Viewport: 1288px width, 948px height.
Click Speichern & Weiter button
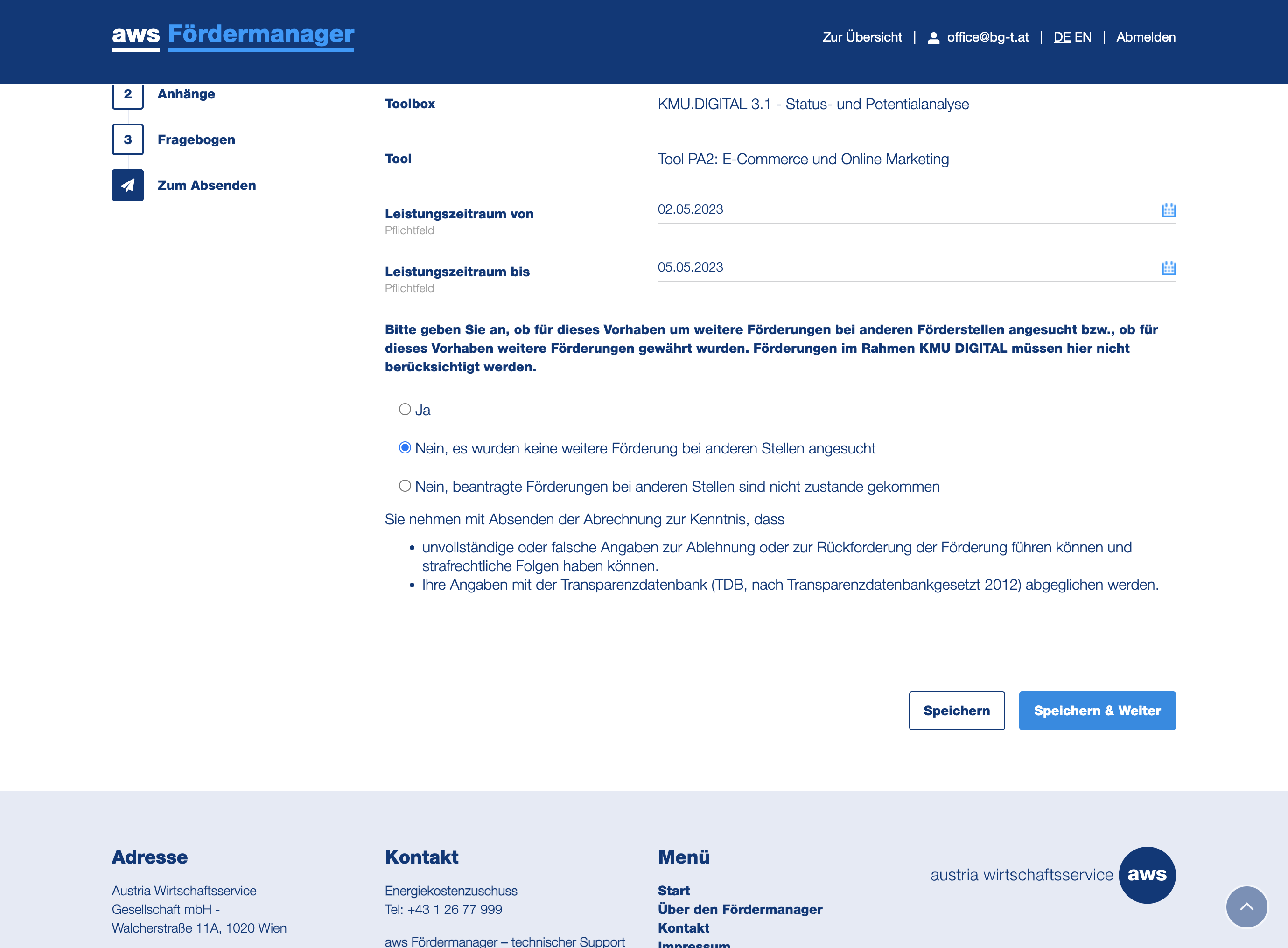click(x=1097, y=711)
